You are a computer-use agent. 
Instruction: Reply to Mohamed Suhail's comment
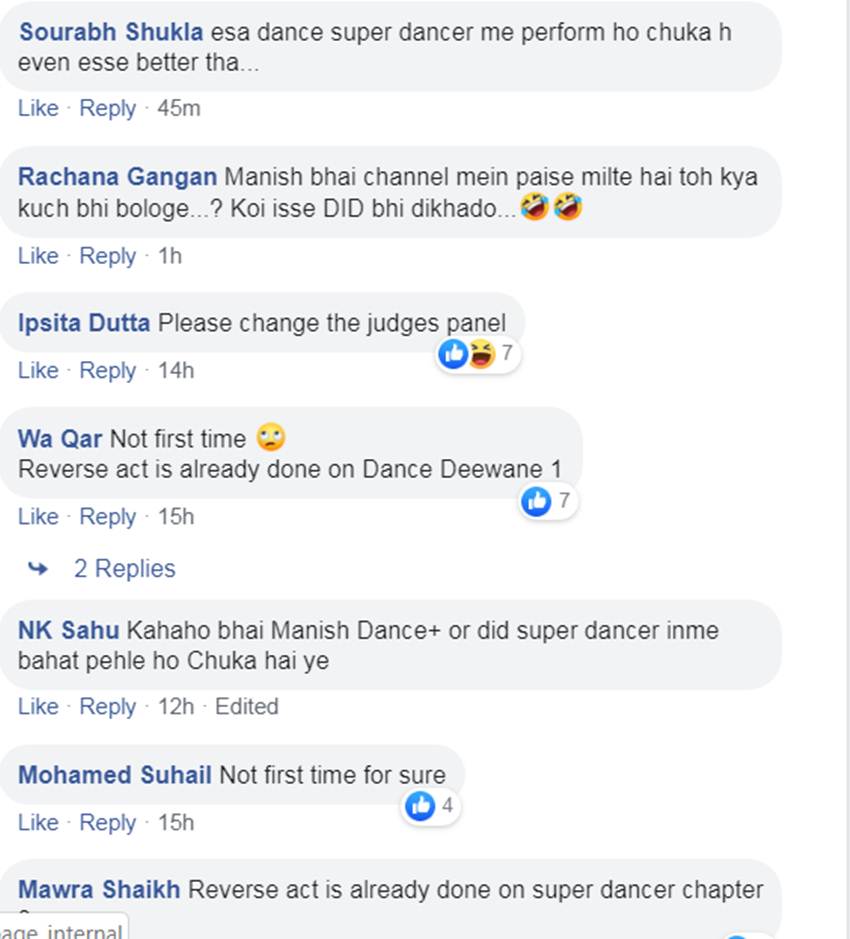pos(108,822)
